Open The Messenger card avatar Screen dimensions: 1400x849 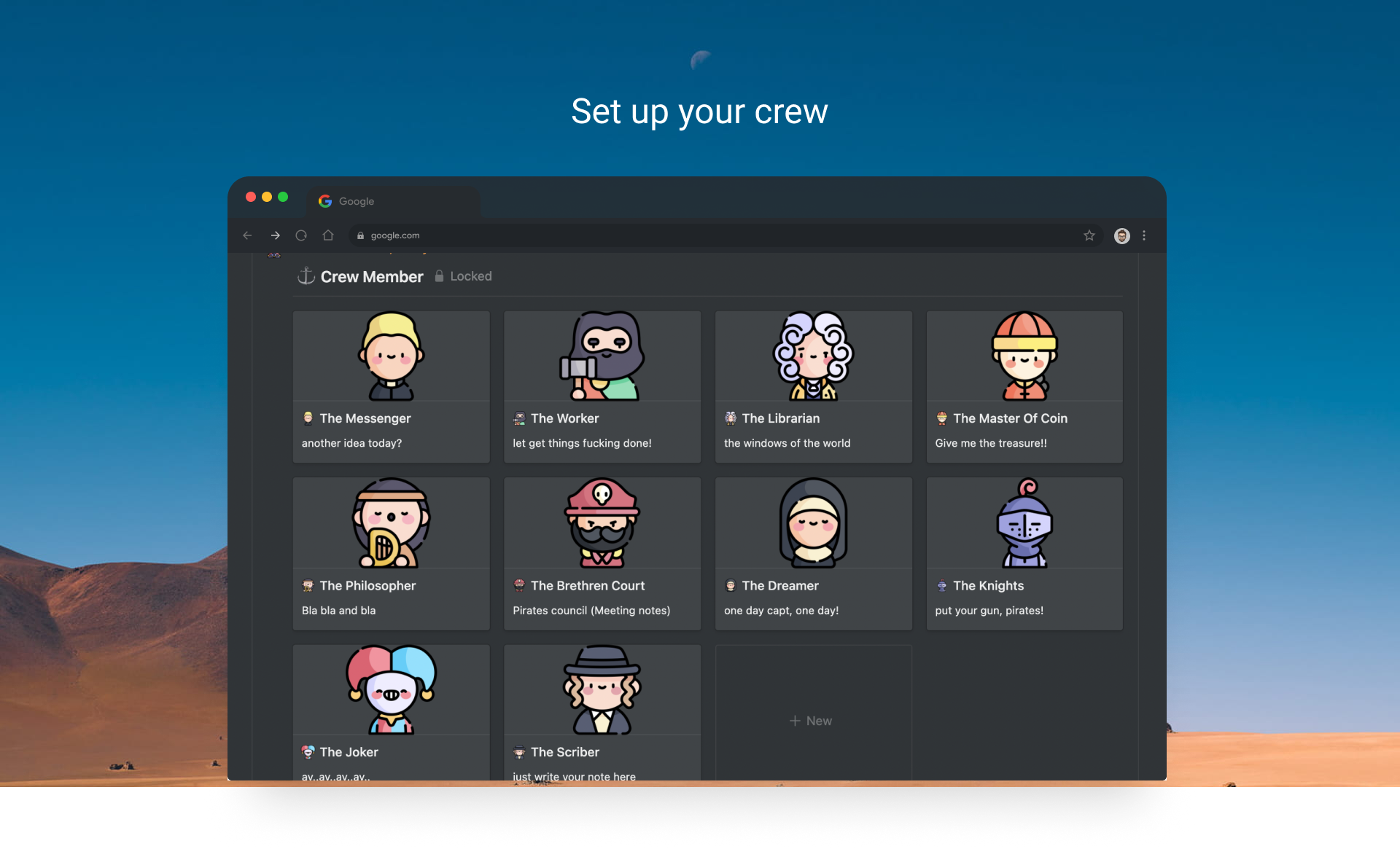[x=391, y=356]
